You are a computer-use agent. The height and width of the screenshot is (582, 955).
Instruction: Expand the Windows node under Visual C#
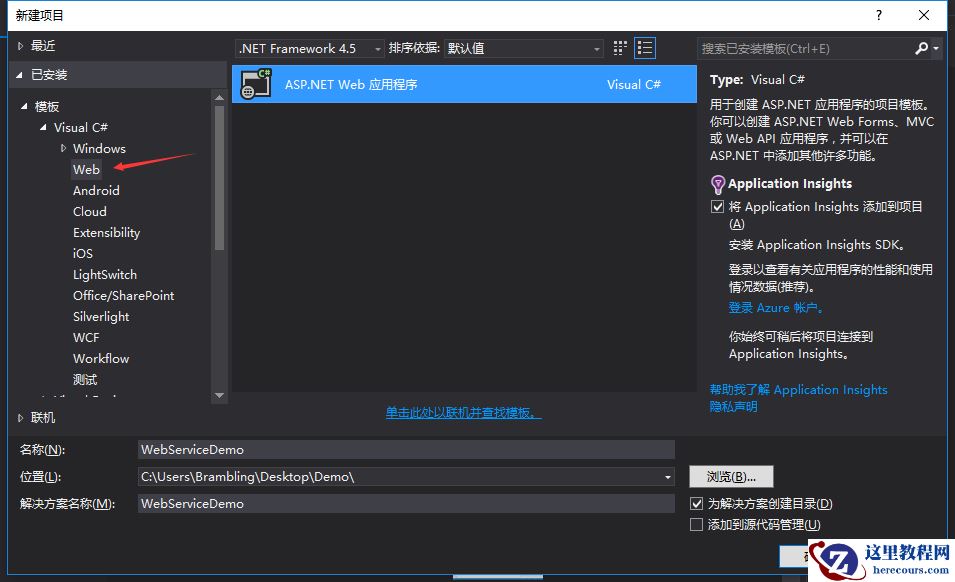click(63, 148)
